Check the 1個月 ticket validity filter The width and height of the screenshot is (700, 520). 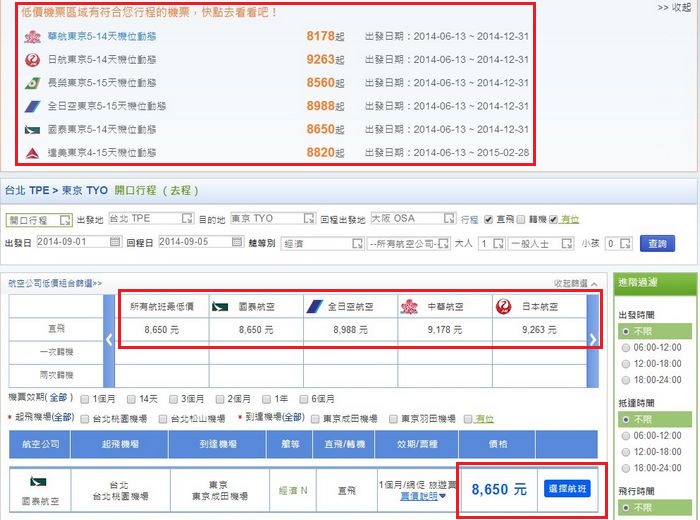[84, 399]
